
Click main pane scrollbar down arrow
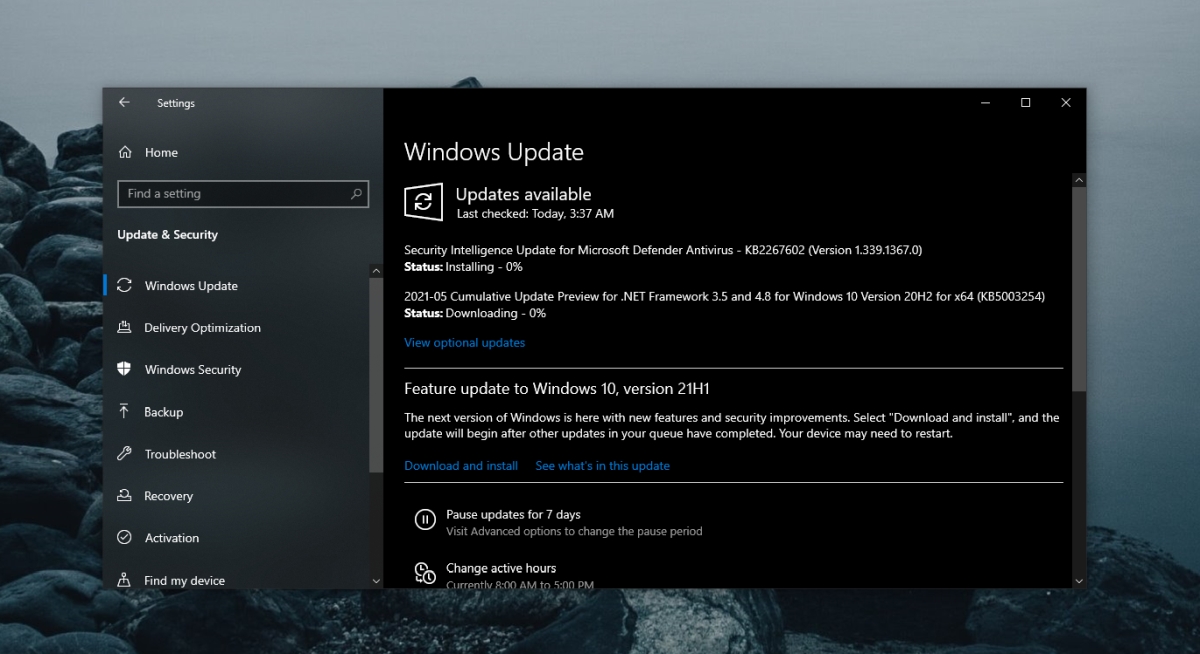coord(1079,580)
